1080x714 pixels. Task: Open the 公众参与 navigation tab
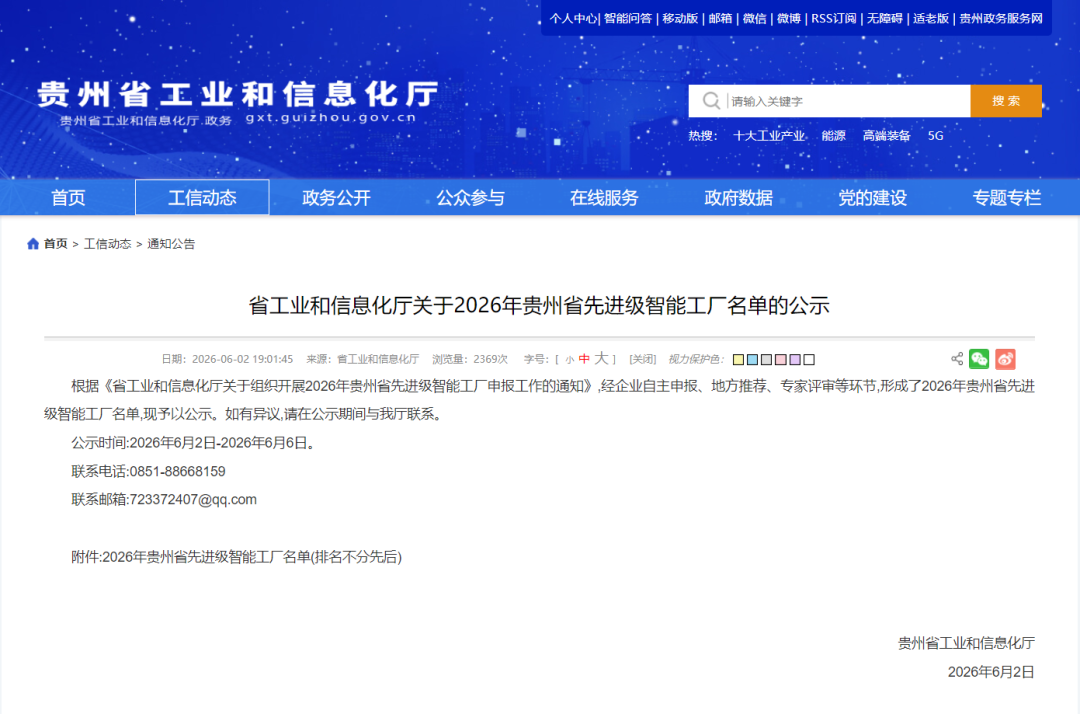pyautogui.click(x=470, y=198)
